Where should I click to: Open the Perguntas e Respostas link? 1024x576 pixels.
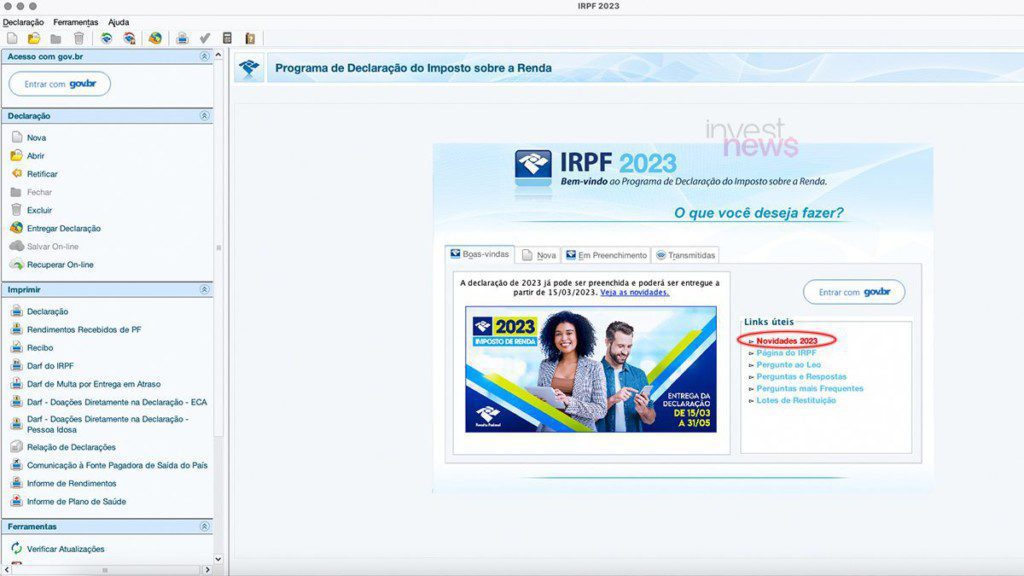pyautogui.click(x=801, y=377)
